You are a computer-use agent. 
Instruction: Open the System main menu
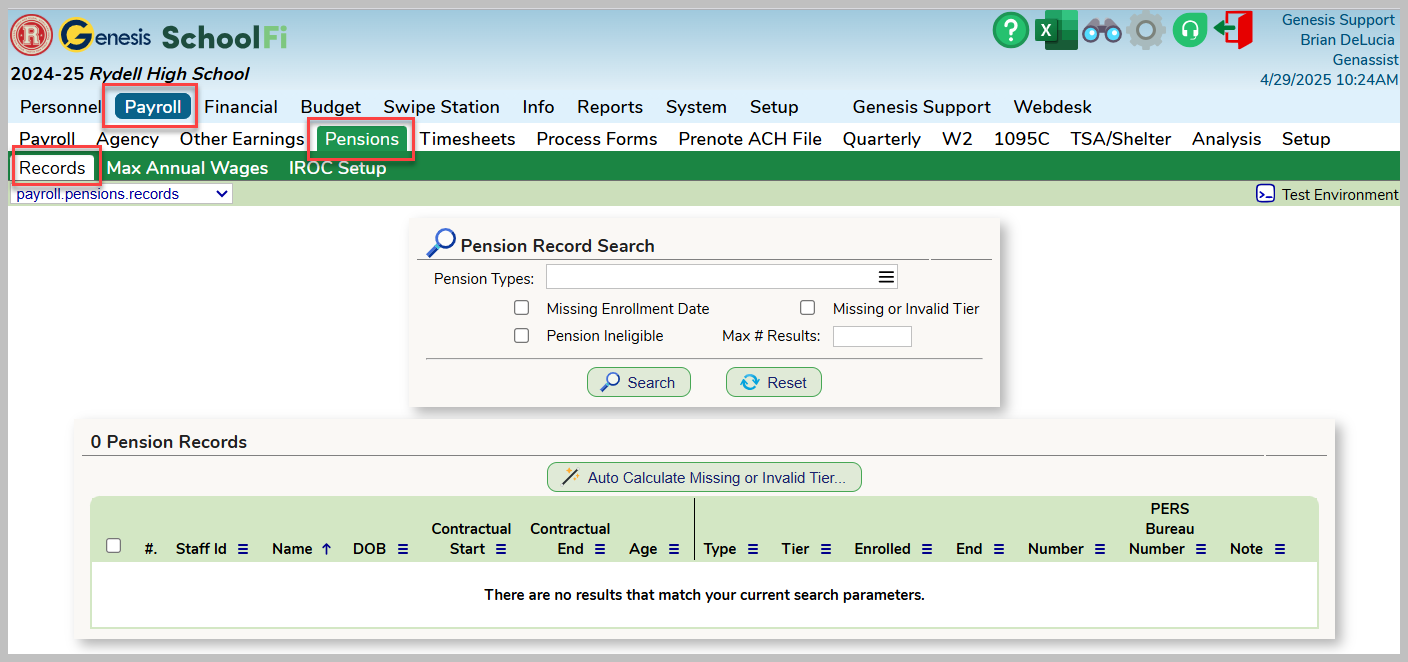tap(696, 107)
